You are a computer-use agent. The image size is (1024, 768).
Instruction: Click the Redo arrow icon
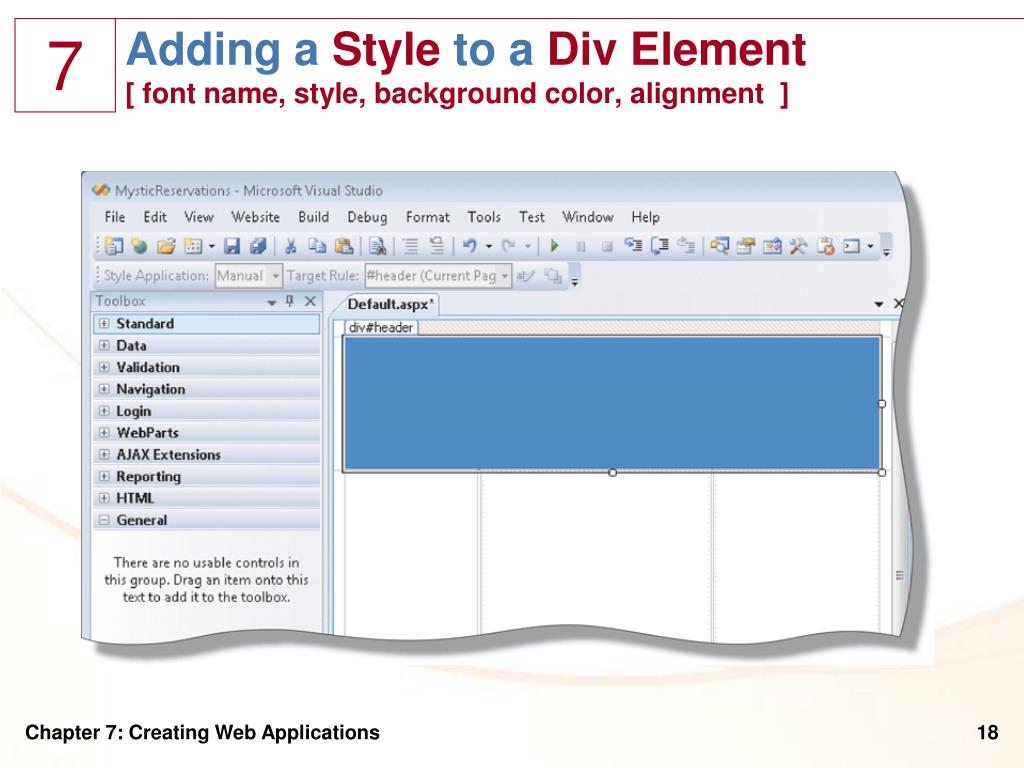click(x=509, y=246)
